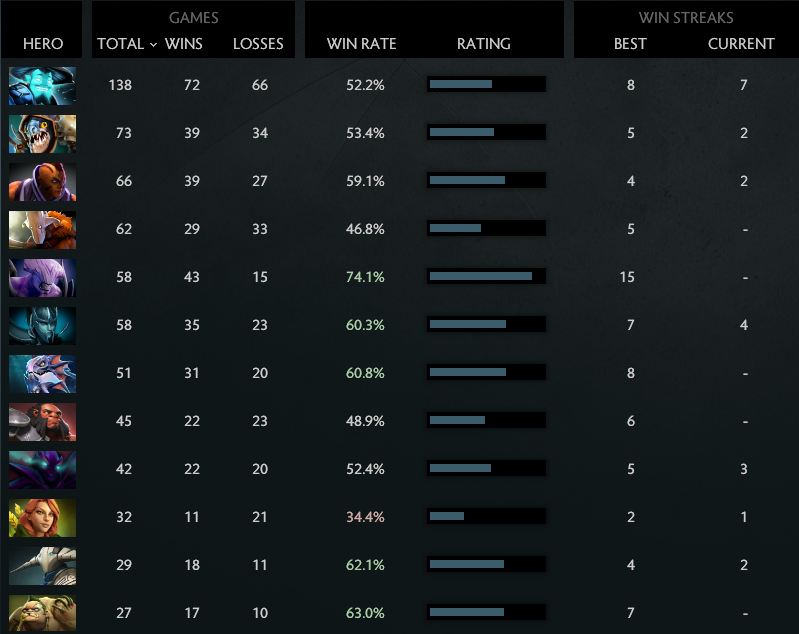Viewport: 799px width, 634px height.
Task: Select the Sven hero portrait
Action: (42, 565)
